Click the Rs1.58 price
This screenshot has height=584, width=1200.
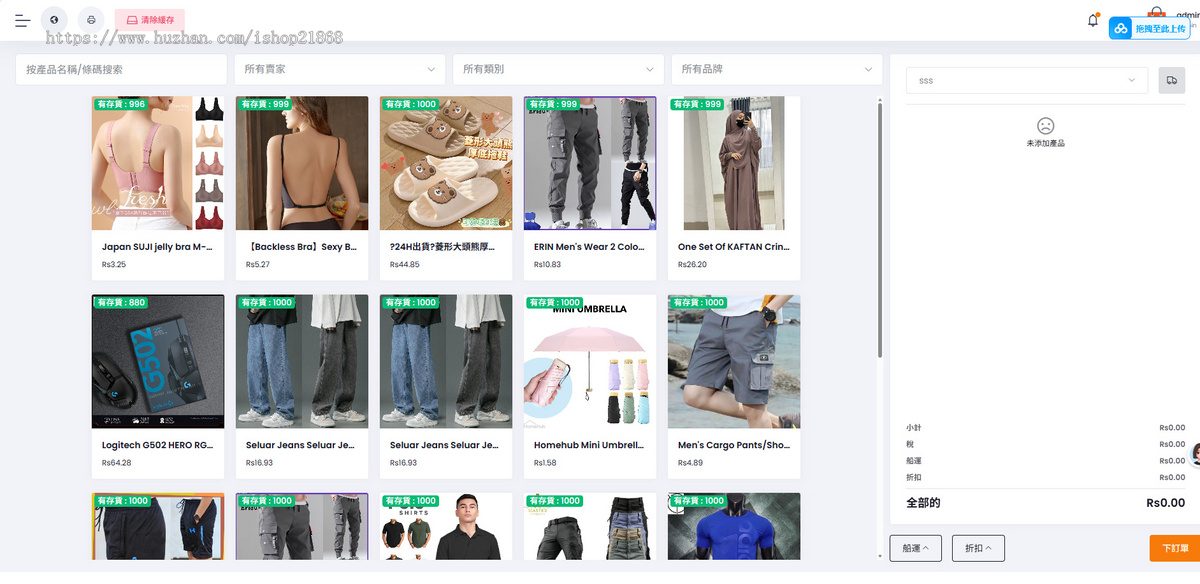[x=546, y=463]
